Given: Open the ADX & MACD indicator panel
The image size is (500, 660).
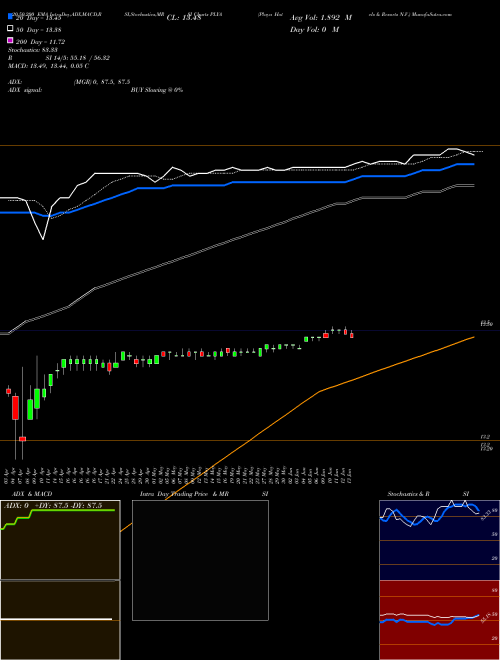Looking at the screenshot, I should pyautogui.click(x=60, y=580).
